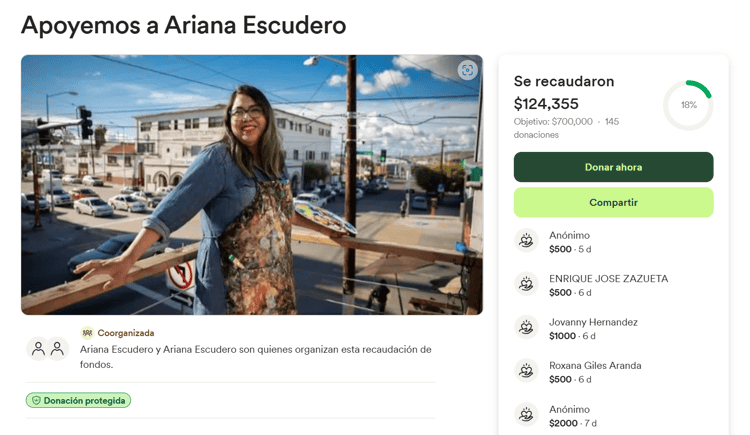Select donor name Roxana Giles Aranda
750x435 pixels.
click(x=595, y=366)
